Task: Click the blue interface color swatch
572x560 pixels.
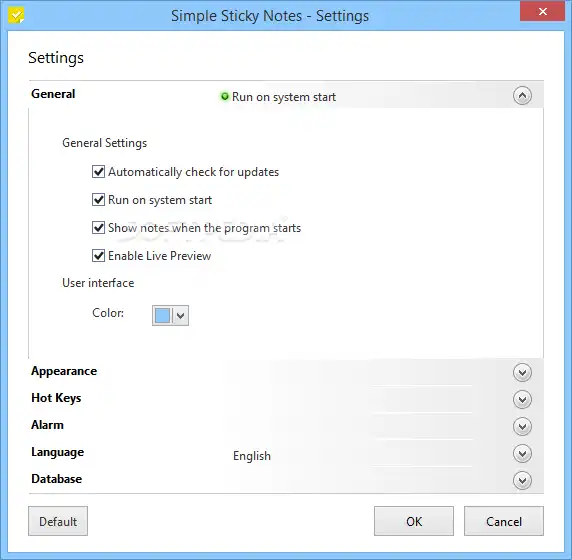Action: [163, 316]
